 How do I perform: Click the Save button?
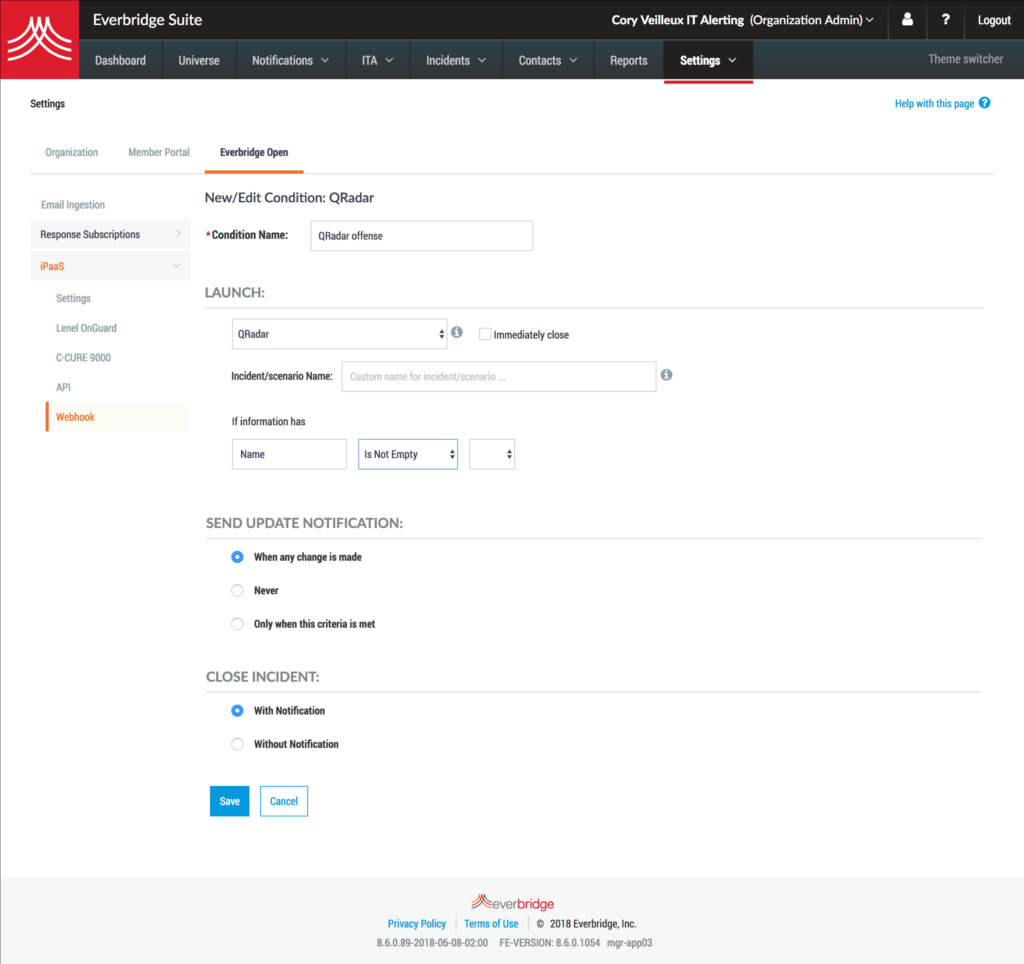229,801
